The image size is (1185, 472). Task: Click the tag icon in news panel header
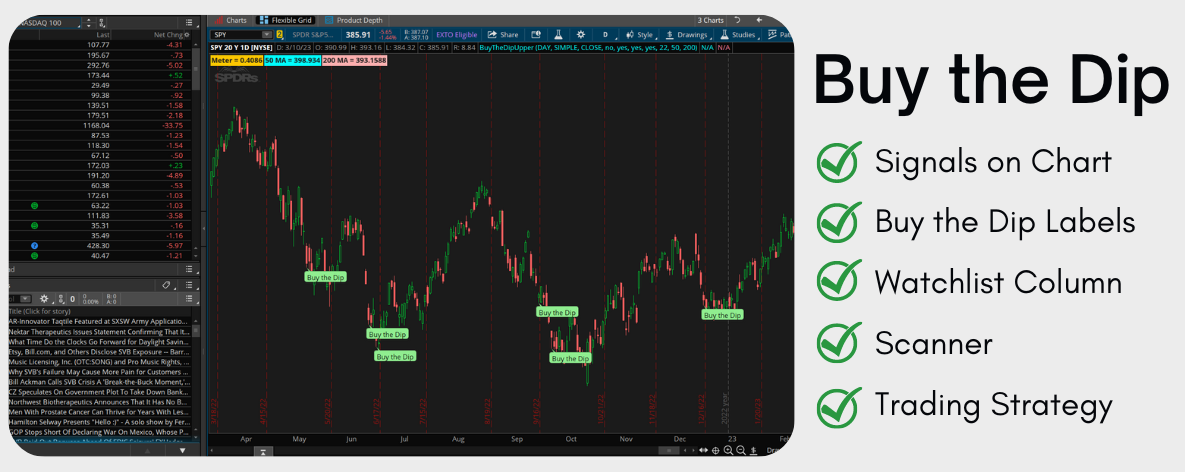point(166,285)
